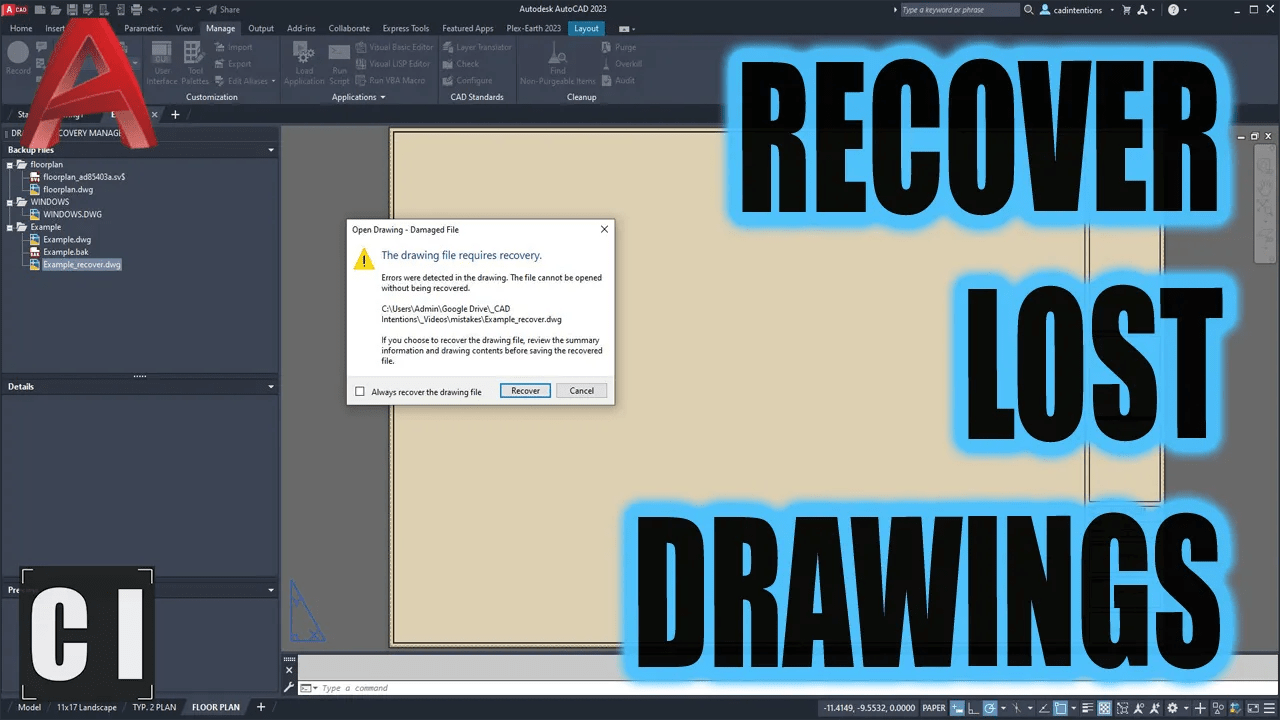
Task: Open Visual LISP Editor
Action: tap(393, 64)
